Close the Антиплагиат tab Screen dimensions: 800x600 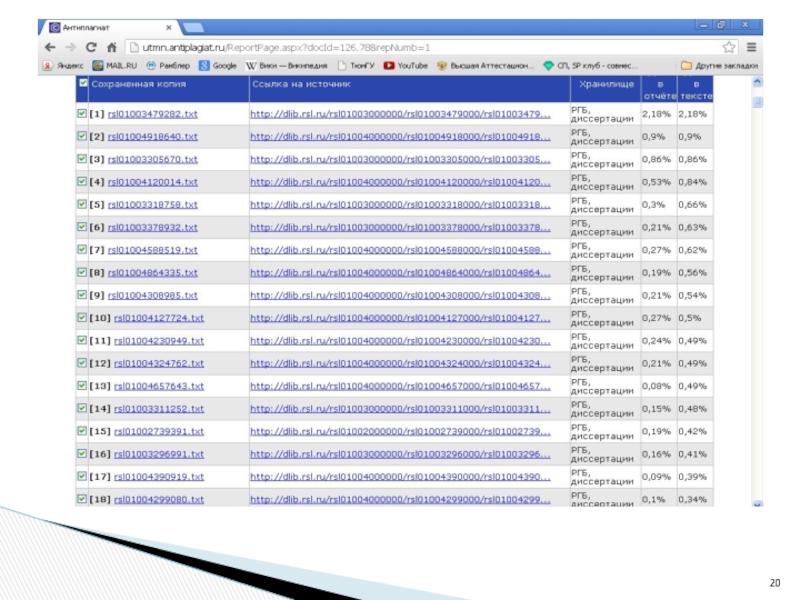click(168, 28)
